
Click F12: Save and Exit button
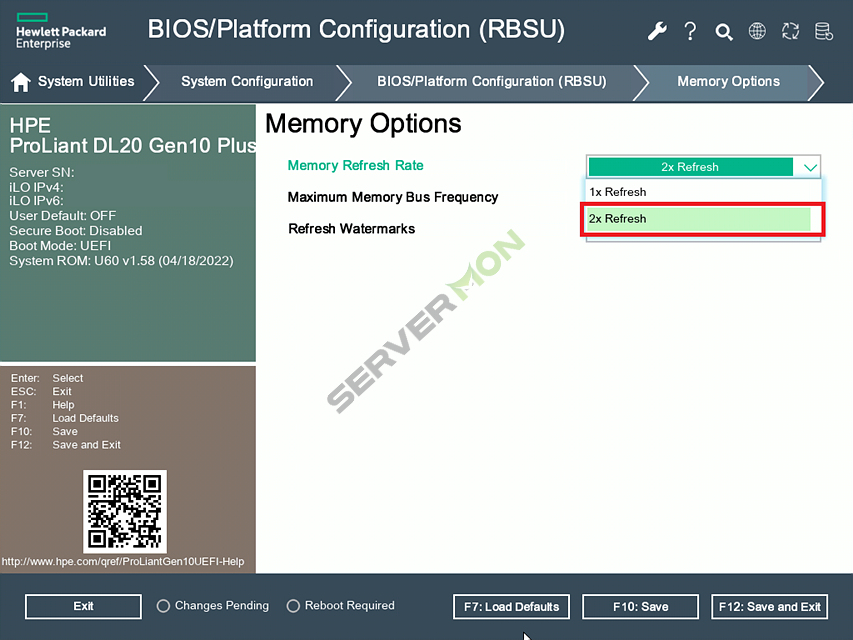(x=769, y=607)
